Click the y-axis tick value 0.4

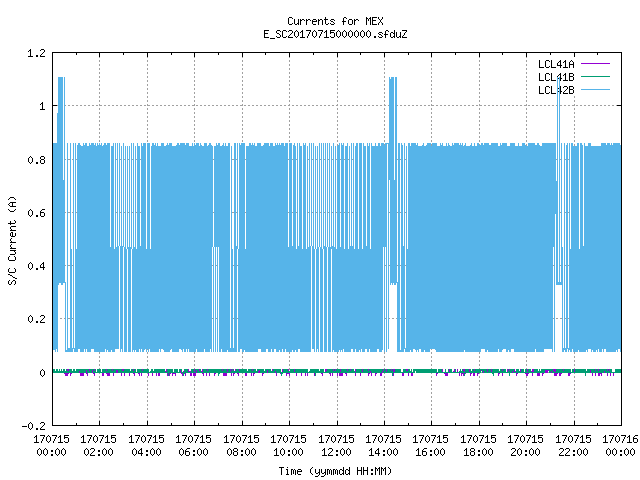point(36,266)
